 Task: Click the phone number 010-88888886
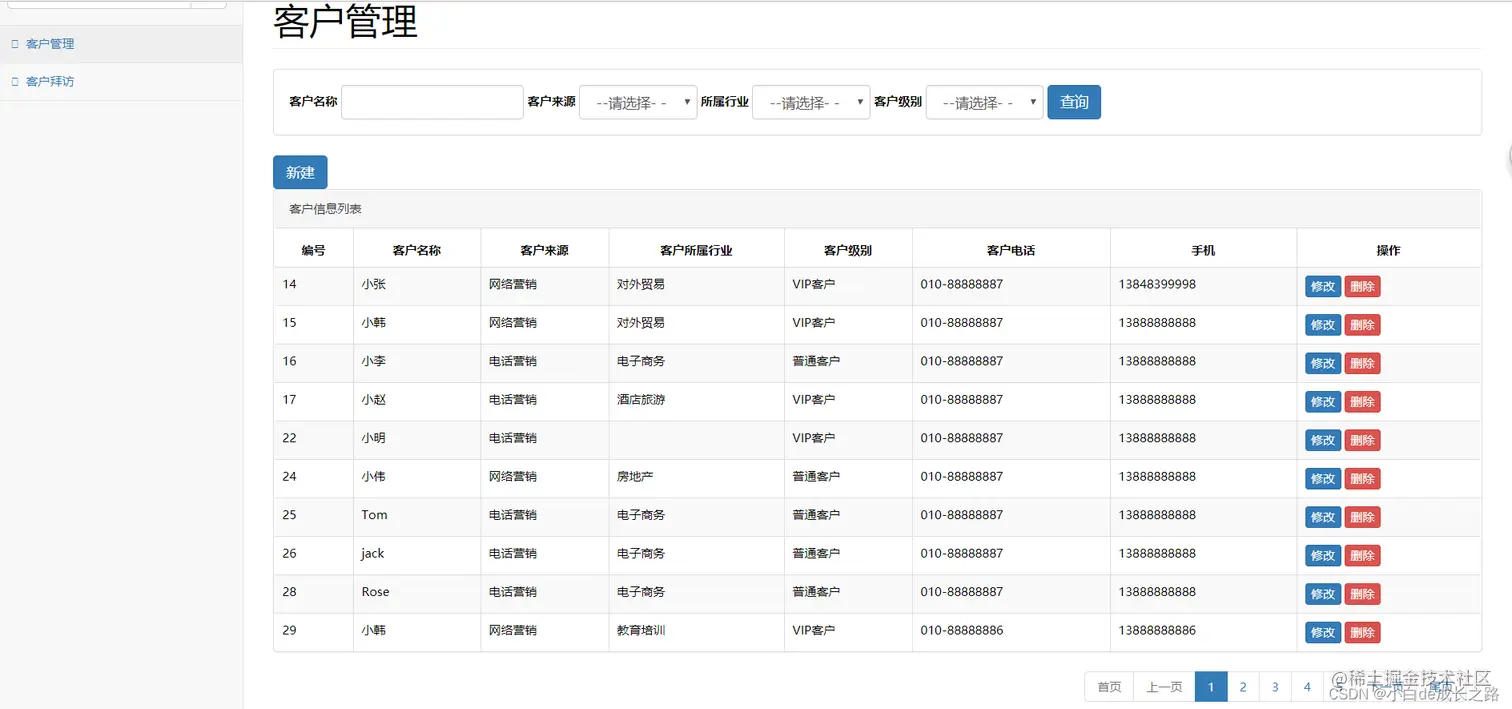pos(962,630)
